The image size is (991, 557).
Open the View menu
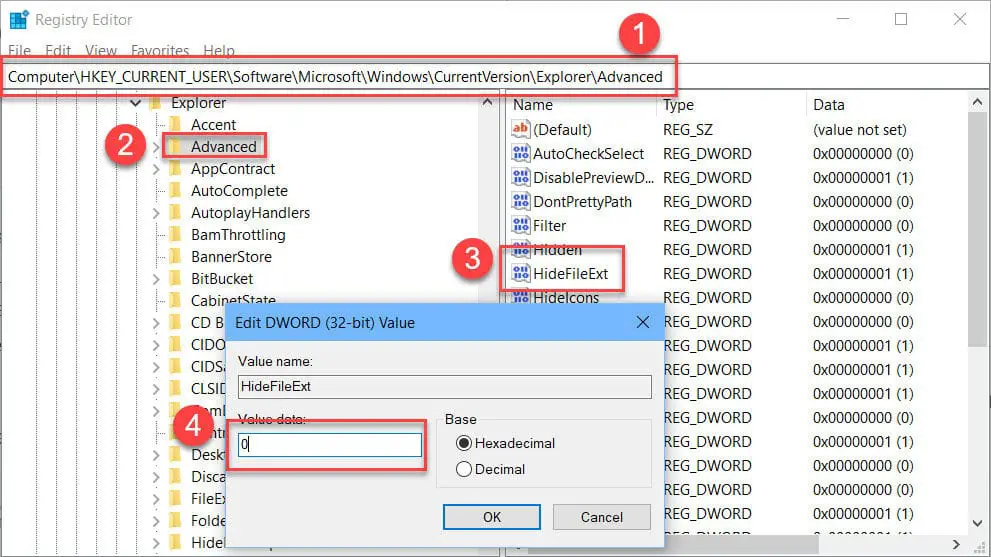pyautogui.click(x=101, y=51)
